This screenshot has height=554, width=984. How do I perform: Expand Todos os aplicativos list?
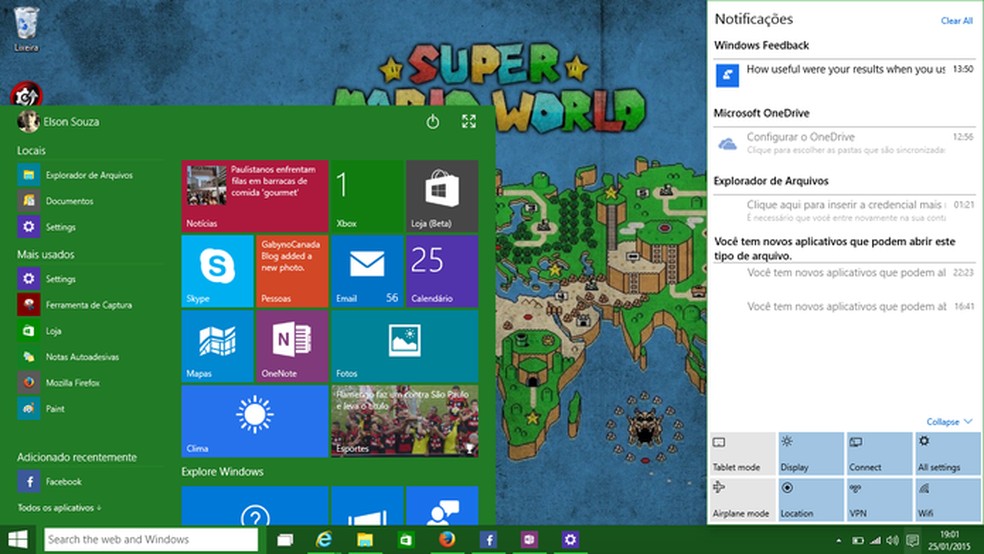pyautogui.click(x=60, y=508)
